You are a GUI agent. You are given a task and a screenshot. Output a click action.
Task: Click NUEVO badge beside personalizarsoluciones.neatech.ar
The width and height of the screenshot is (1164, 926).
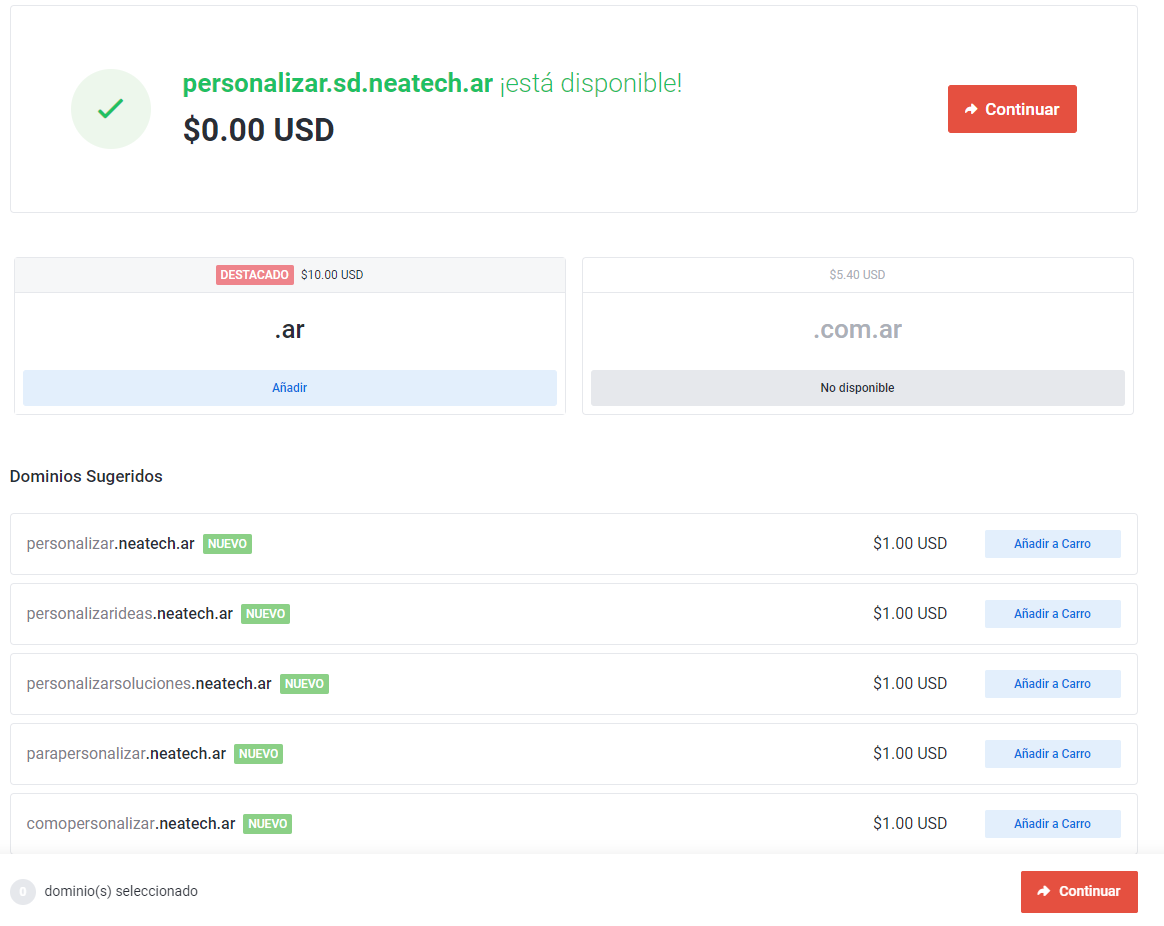click(x=304, y=684)
